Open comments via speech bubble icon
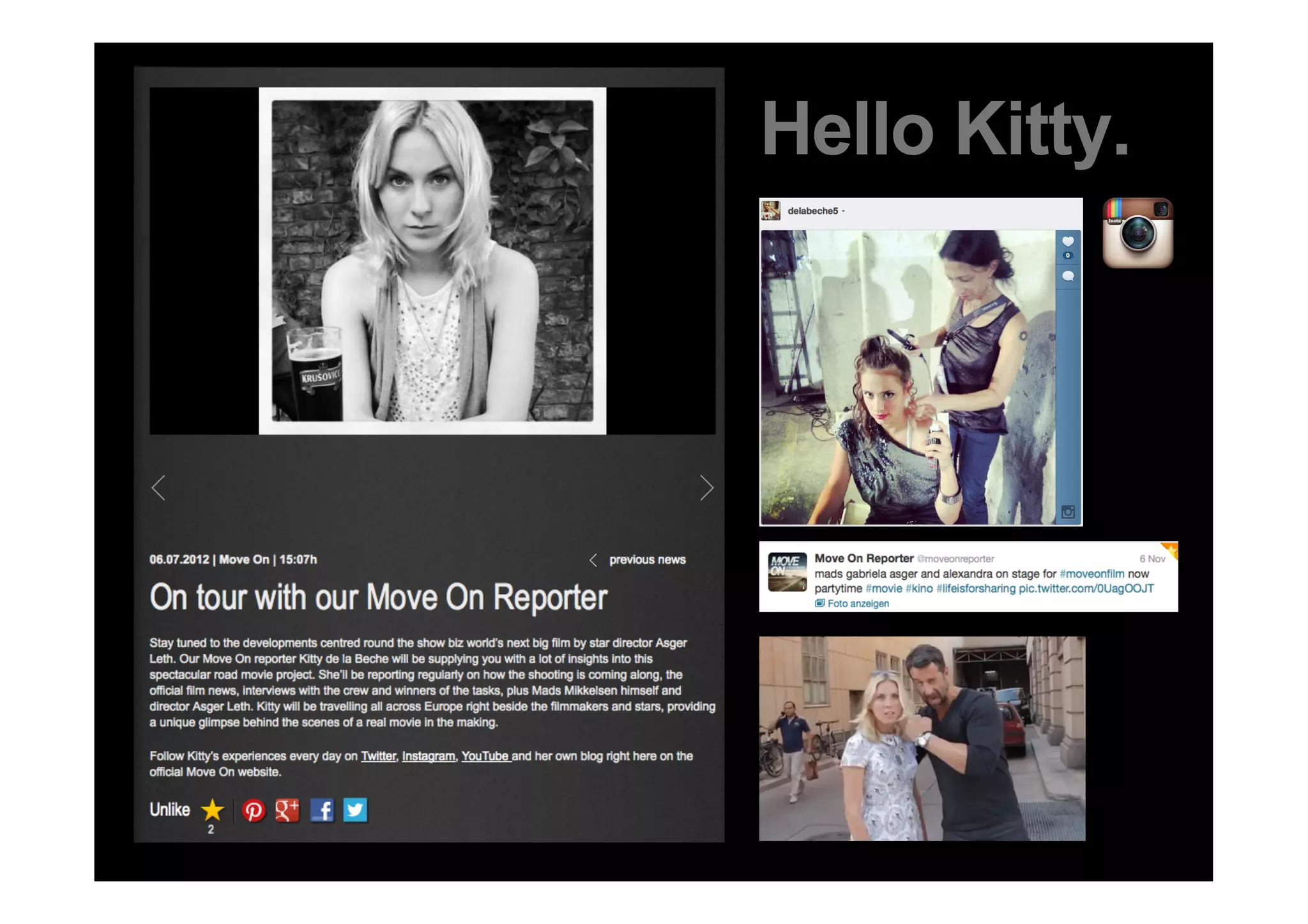Viewport: 1308px width, 924px height. (1067, 276)
